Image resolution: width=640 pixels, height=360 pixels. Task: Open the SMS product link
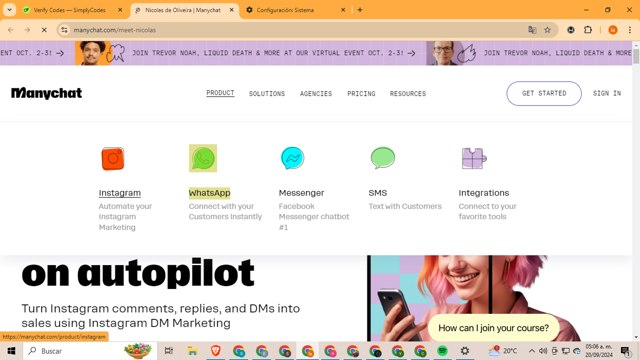click(x=378, y=193)
